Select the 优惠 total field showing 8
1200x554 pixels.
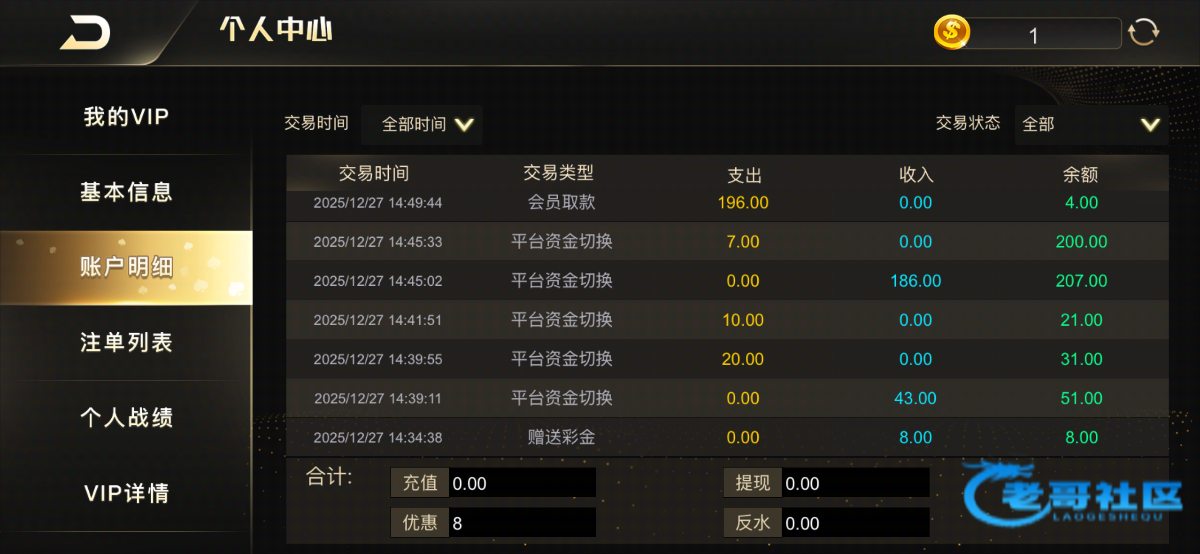(521, 523)
